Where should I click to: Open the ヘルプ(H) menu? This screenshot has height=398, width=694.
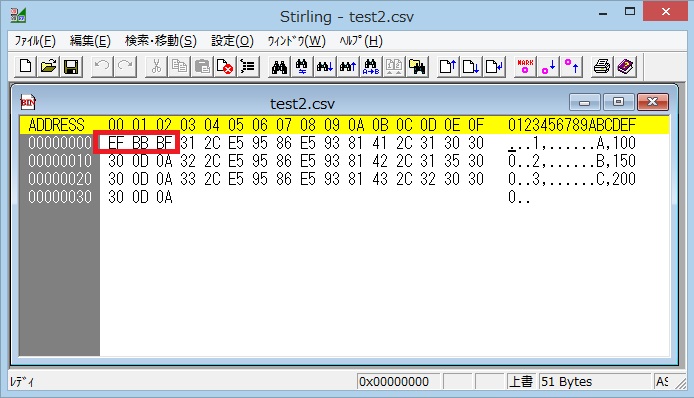coord(361,41)
